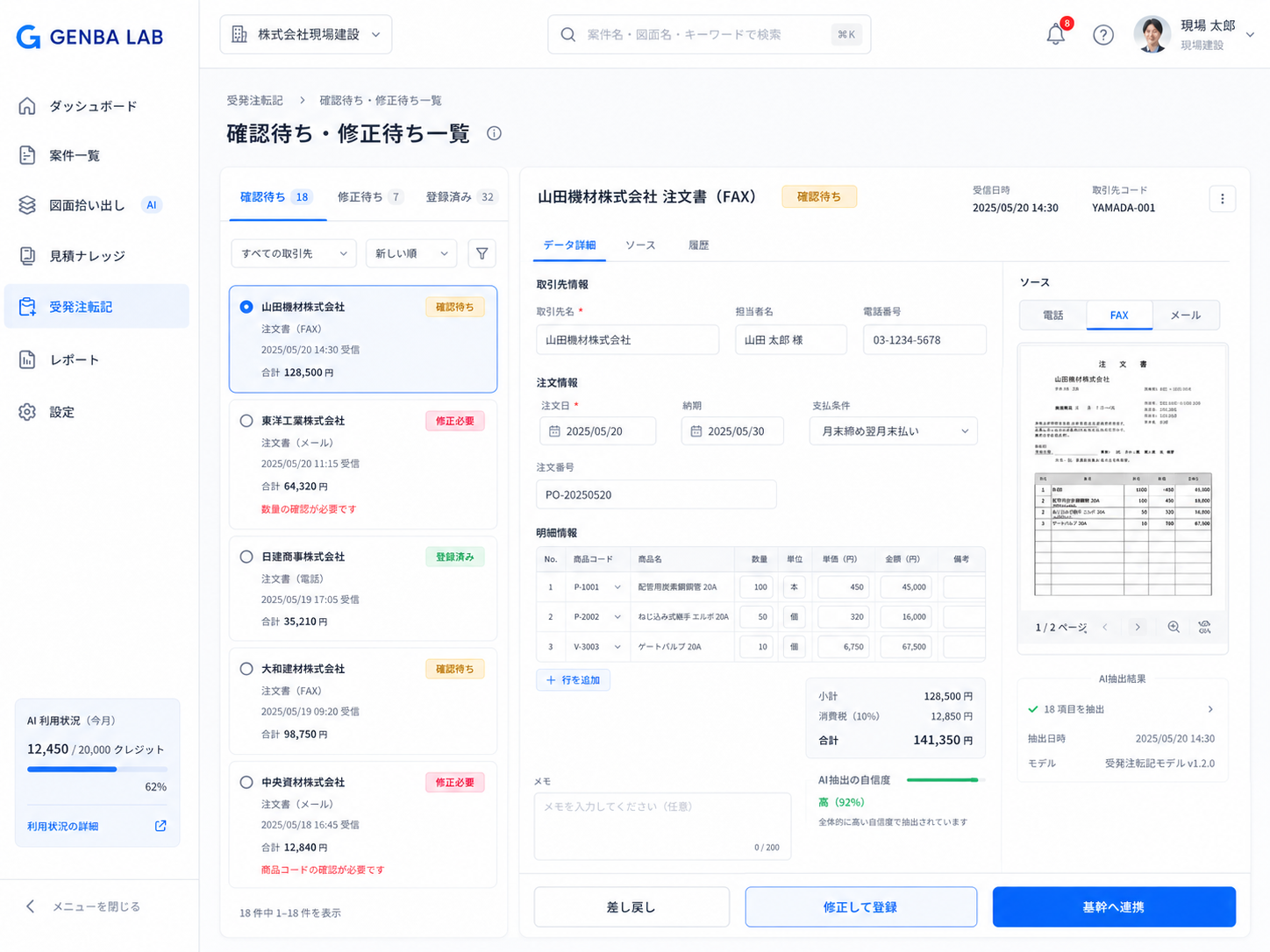Select radio for 大和建材株式会社

click(246, 669)
